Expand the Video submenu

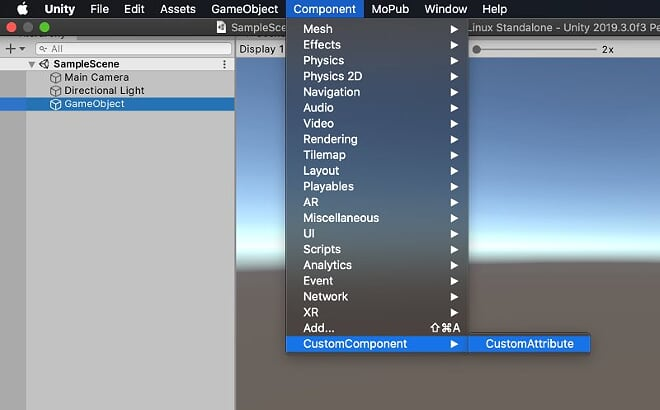tap(377, 123)
